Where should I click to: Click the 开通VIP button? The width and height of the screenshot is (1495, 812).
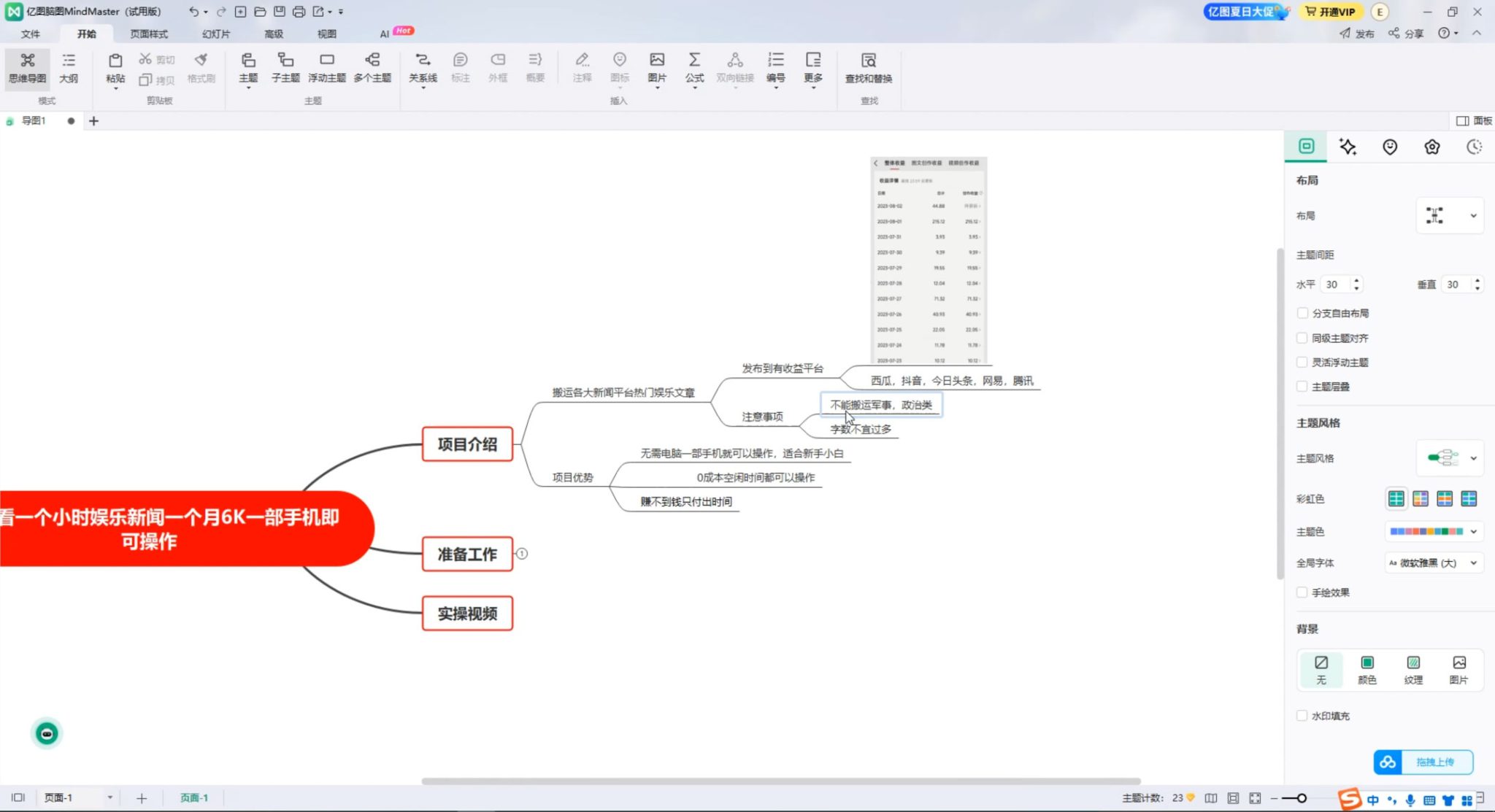coord(1330,12)
